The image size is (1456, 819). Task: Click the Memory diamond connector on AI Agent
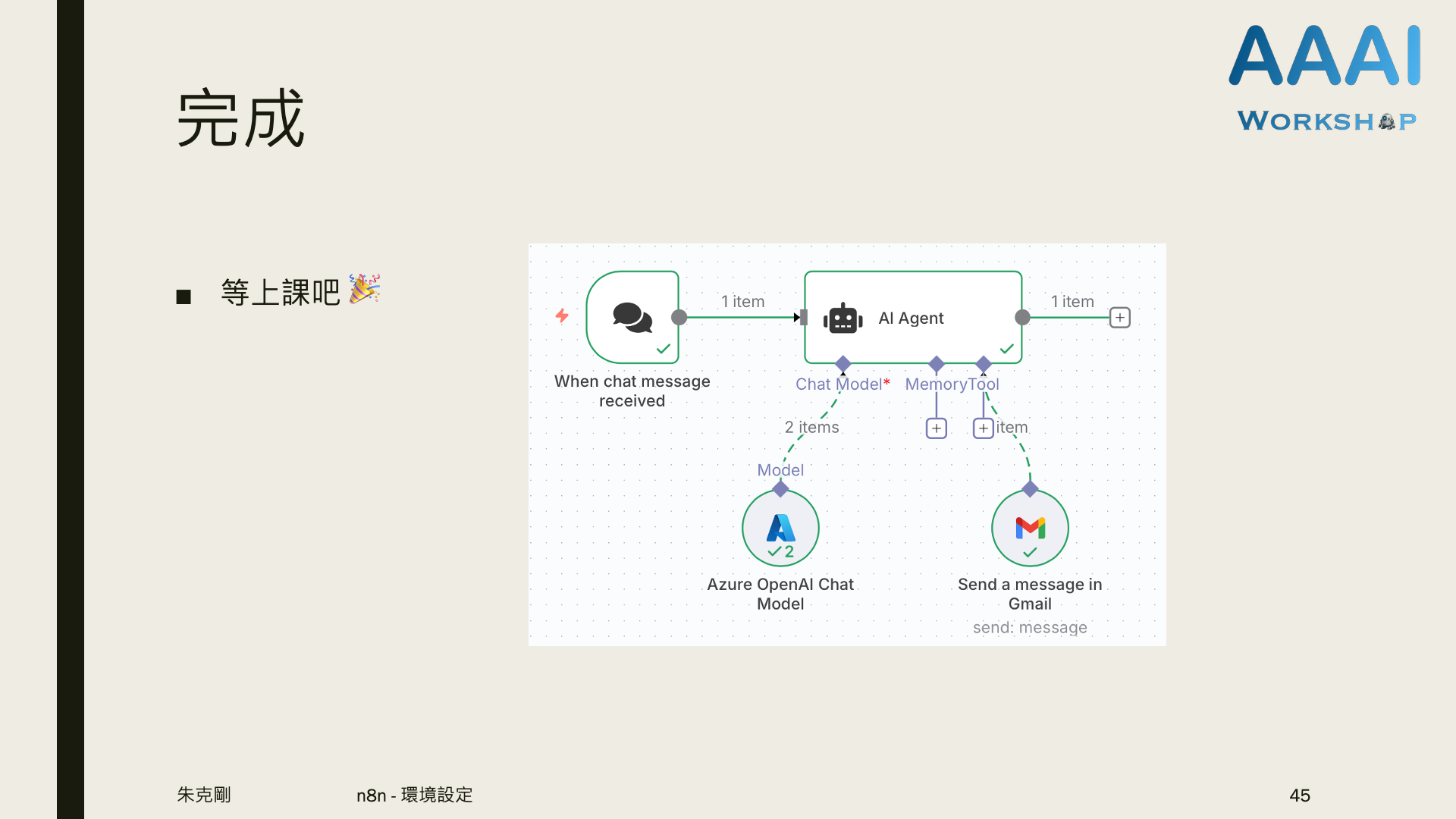(937, 363)
